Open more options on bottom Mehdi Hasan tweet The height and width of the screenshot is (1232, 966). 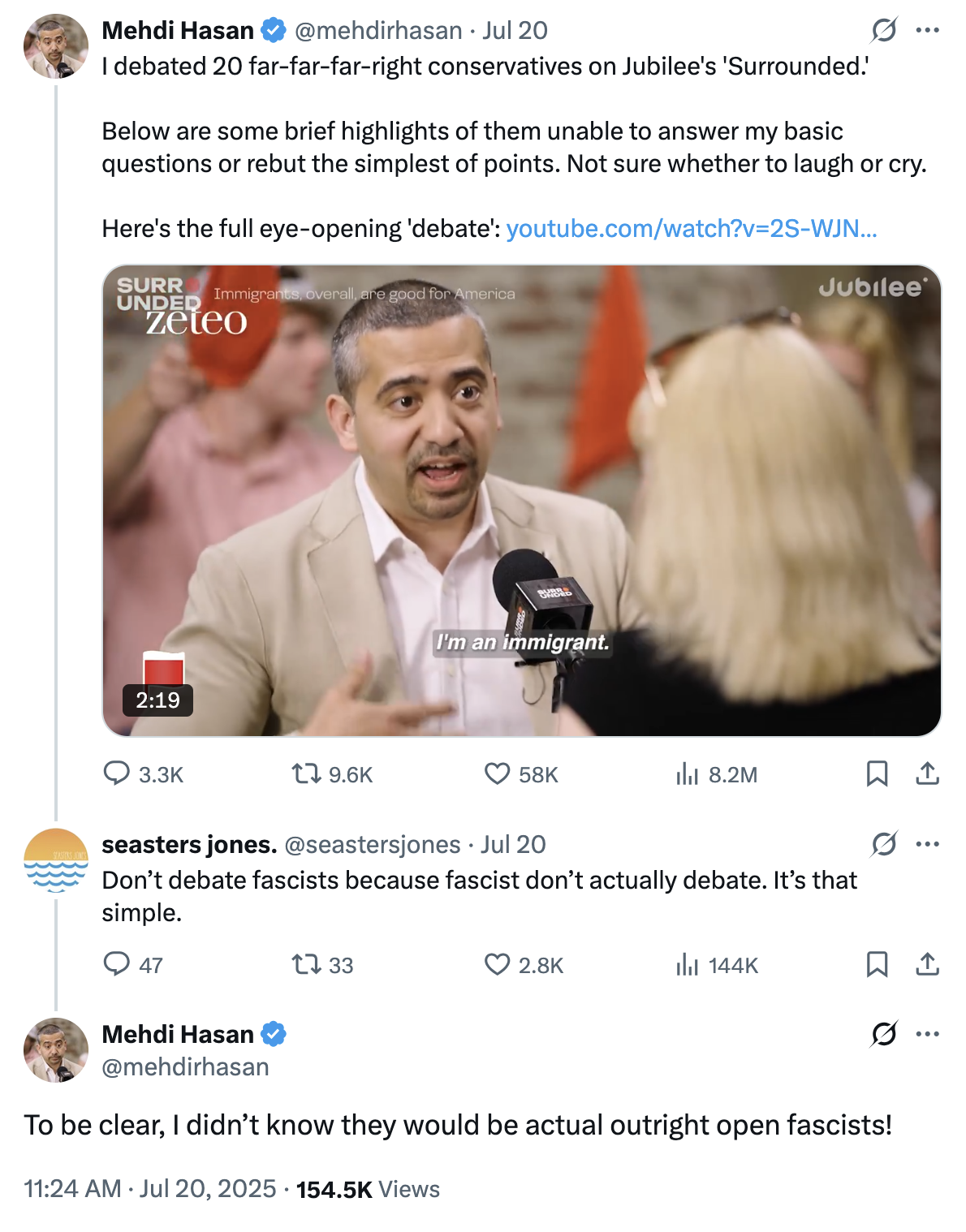click(x=927, y=1034)
